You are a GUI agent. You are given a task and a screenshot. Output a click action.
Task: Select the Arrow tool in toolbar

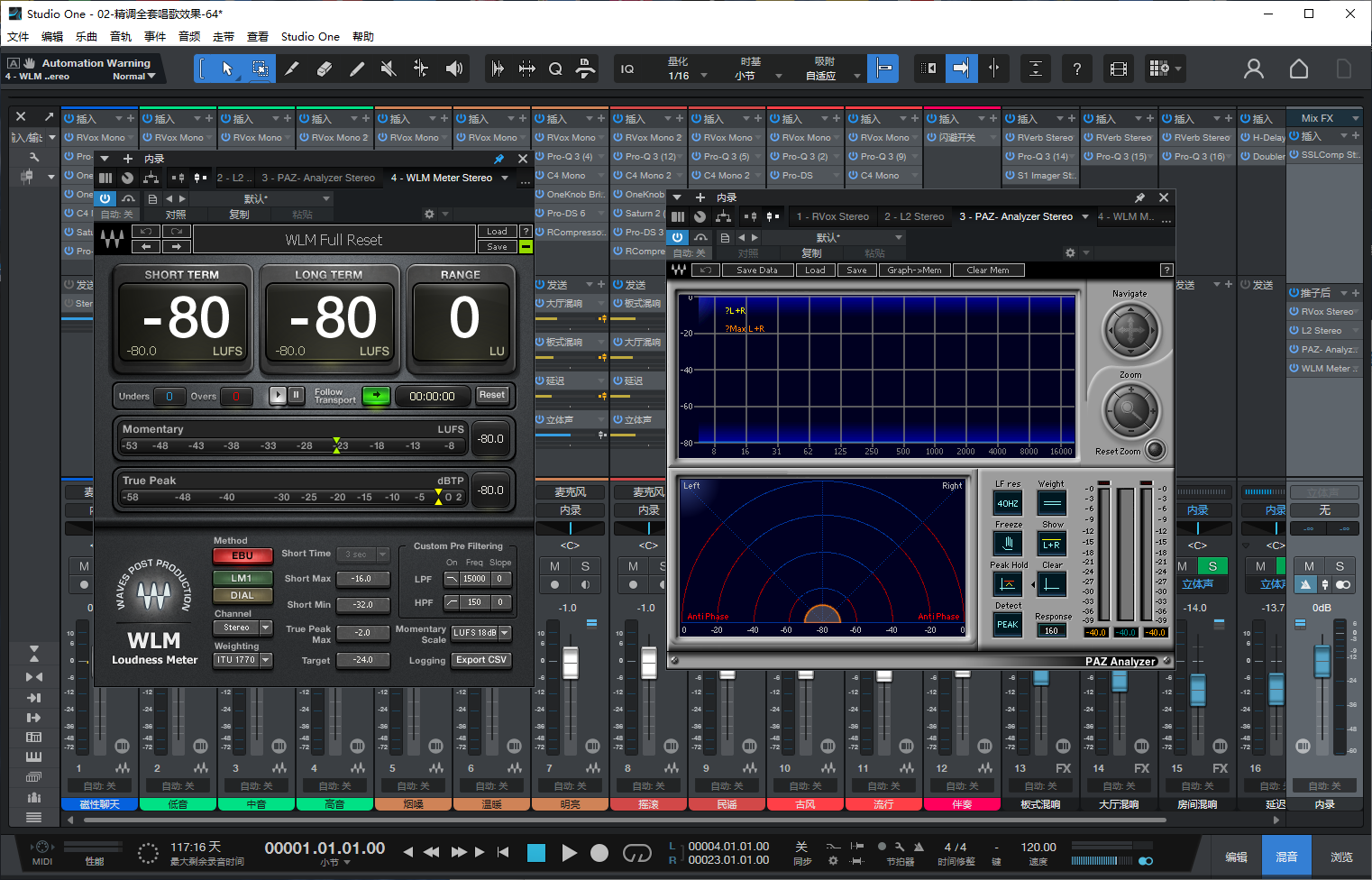(227, 69)
